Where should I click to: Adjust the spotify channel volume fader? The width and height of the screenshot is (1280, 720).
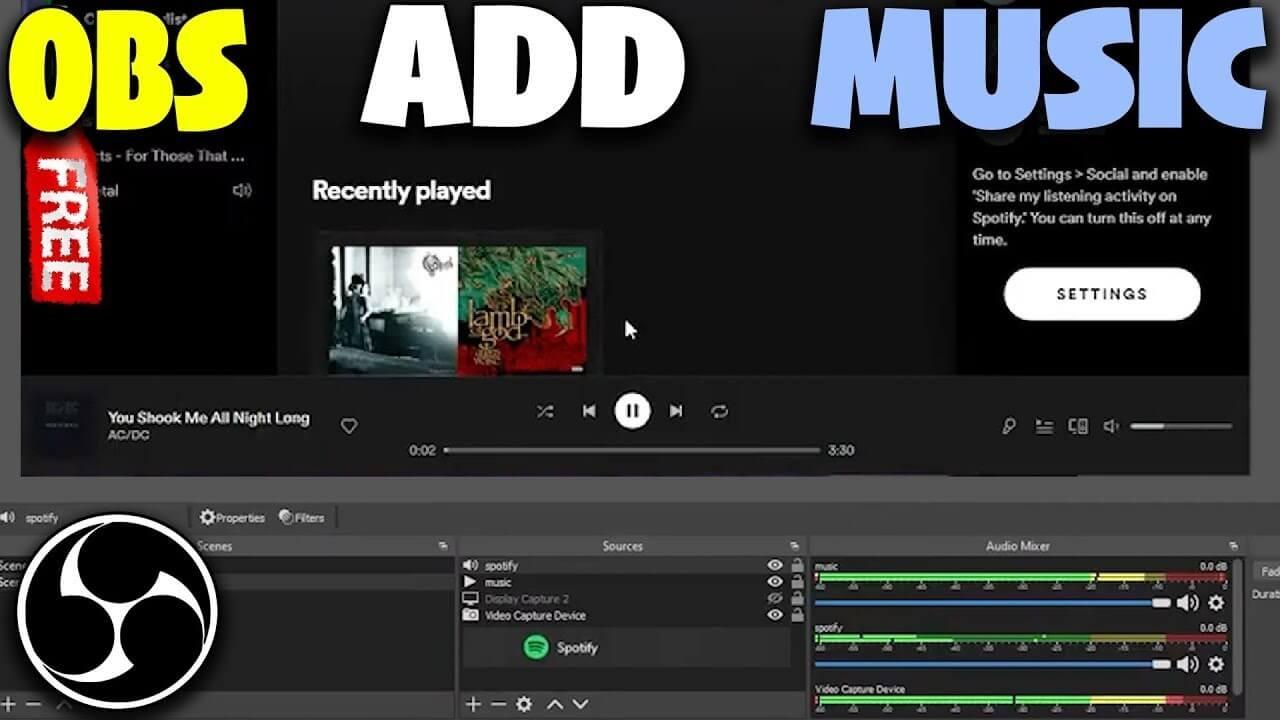(x=993, y=664)
